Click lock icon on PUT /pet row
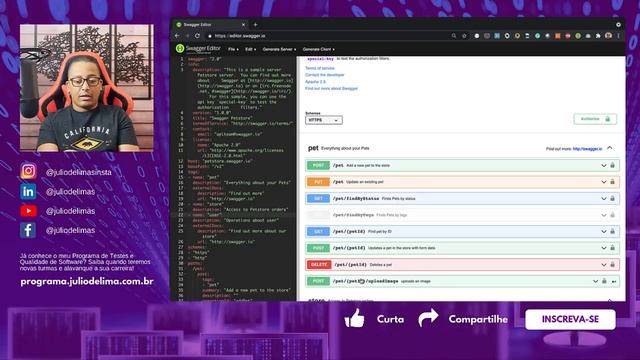Viewport: 640px width, 360px height. pos(612,182)
